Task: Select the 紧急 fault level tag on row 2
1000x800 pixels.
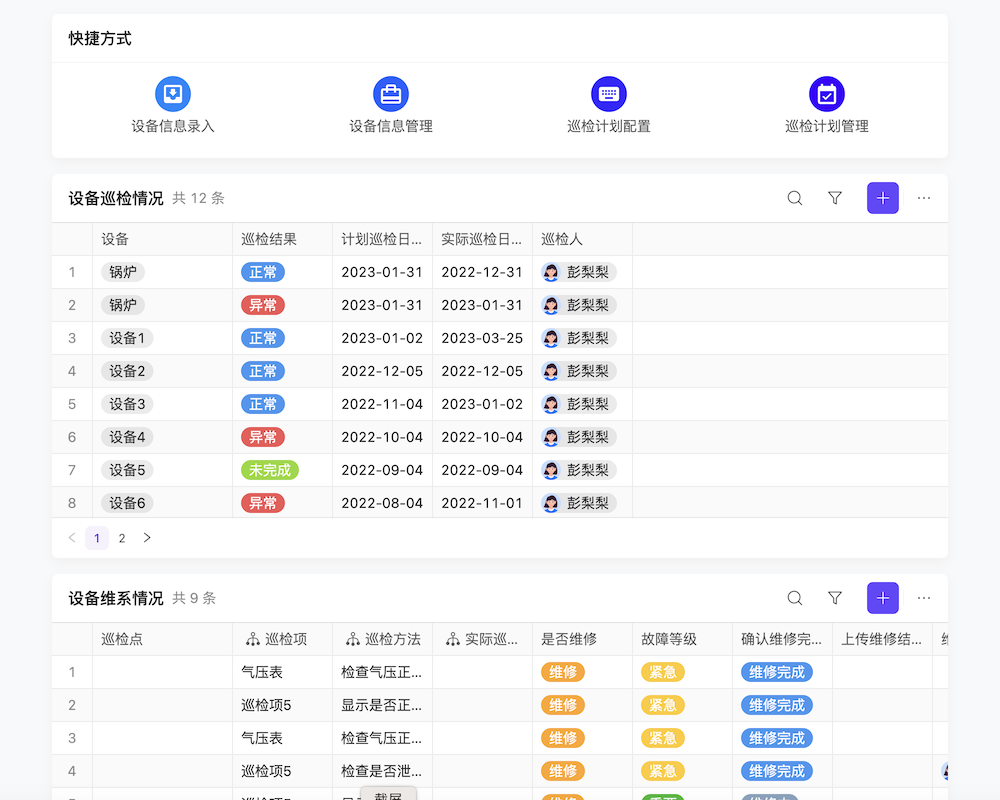Action: click(662, 705)
